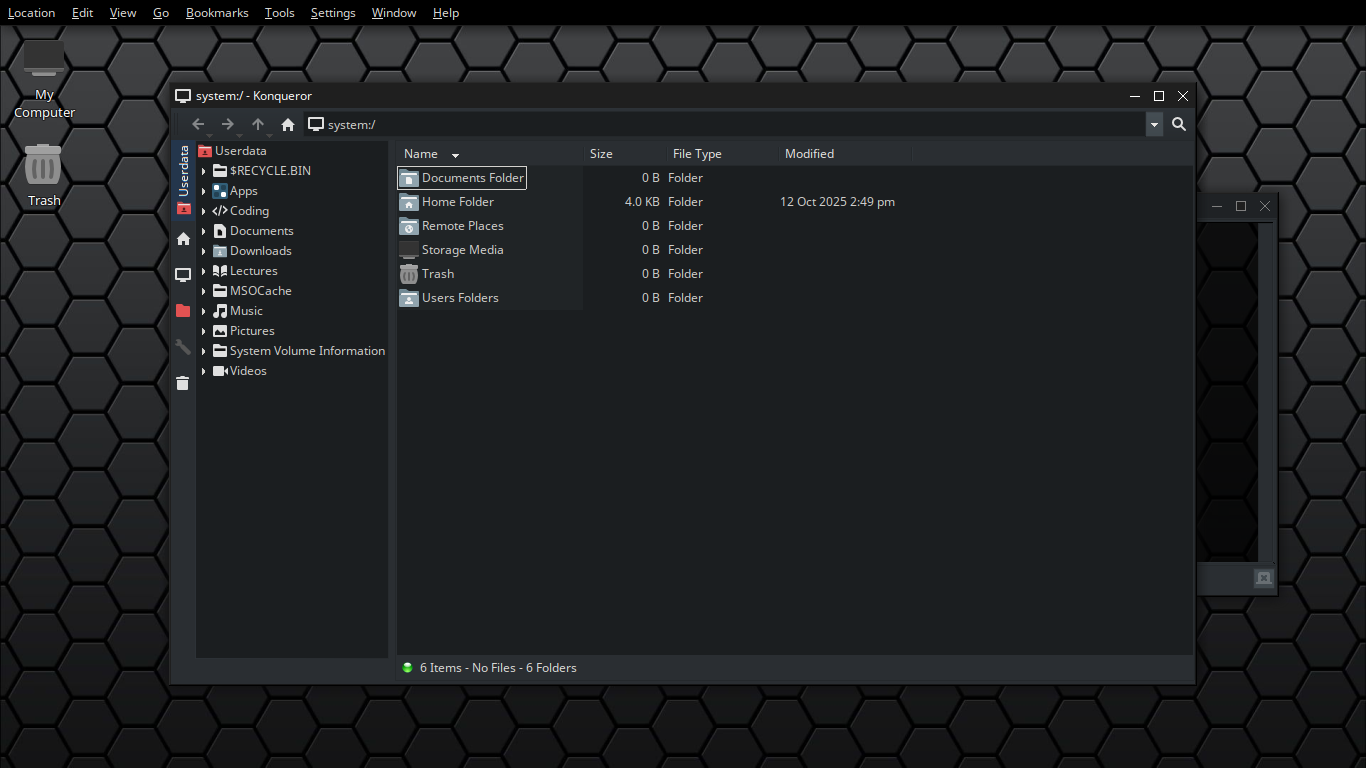The width and height of the screenshot is (1366, 768).
Task: Select the Pictures folder label in tree
Action: tap(252, 331)
